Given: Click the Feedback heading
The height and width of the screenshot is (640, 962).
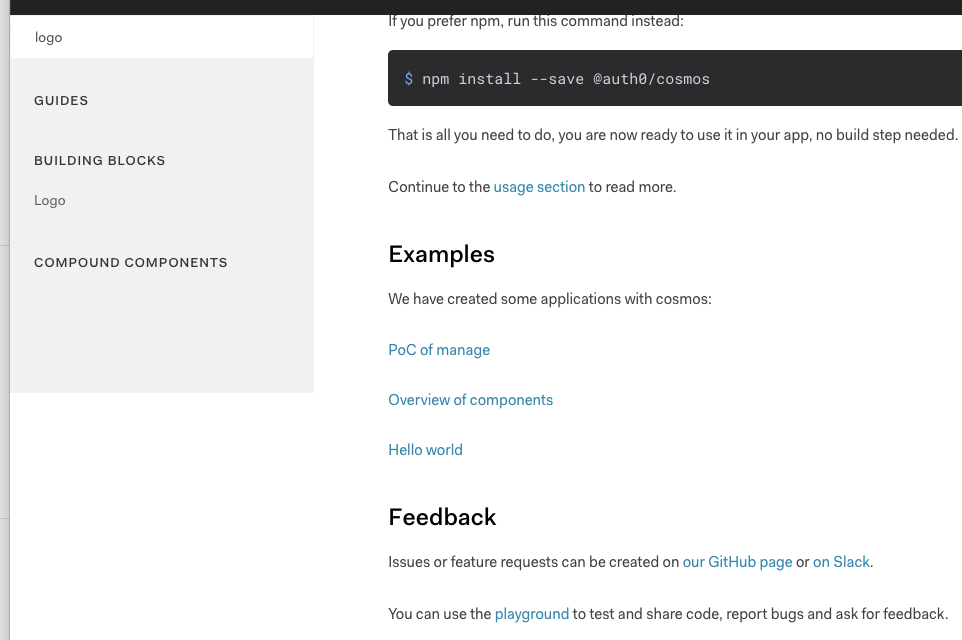Looking at the screenshot, I should [x=442, y=517].
